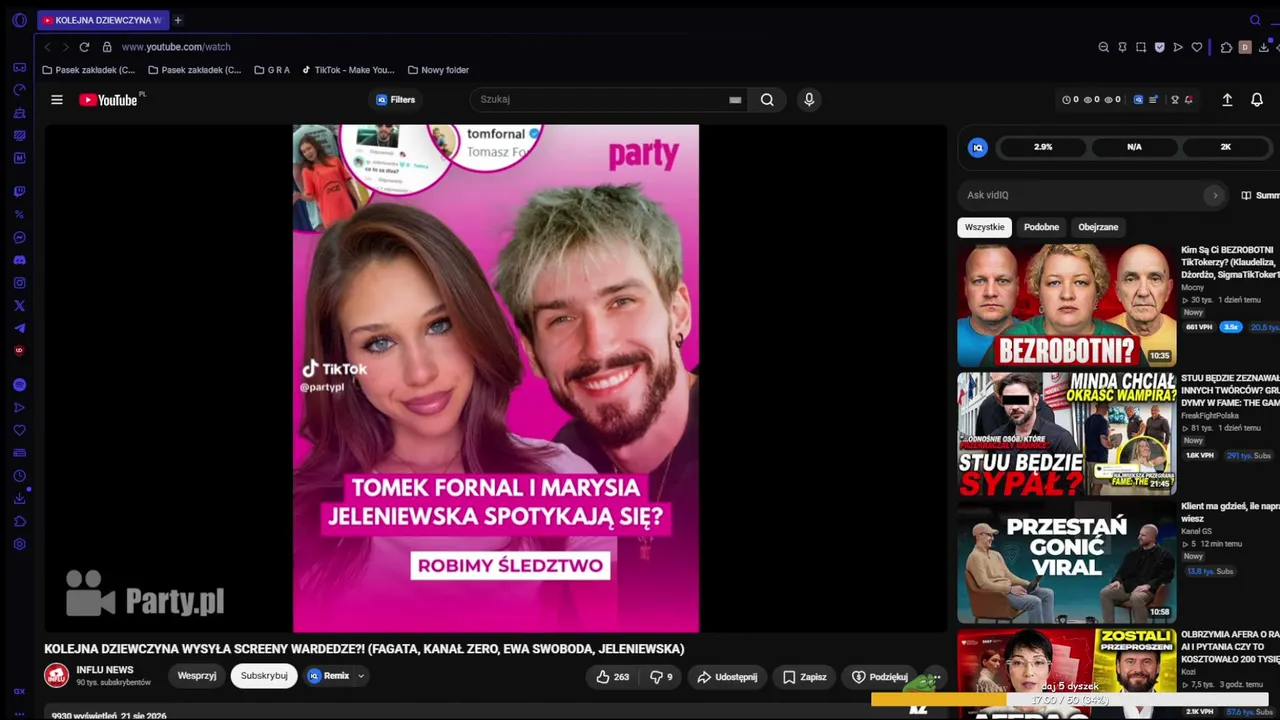Switch to the KOLEJNA DZIEWCZYNA browser tab
Image resolution: width=1280 pixels, height=720 pixels.
[x=102, y=20]
